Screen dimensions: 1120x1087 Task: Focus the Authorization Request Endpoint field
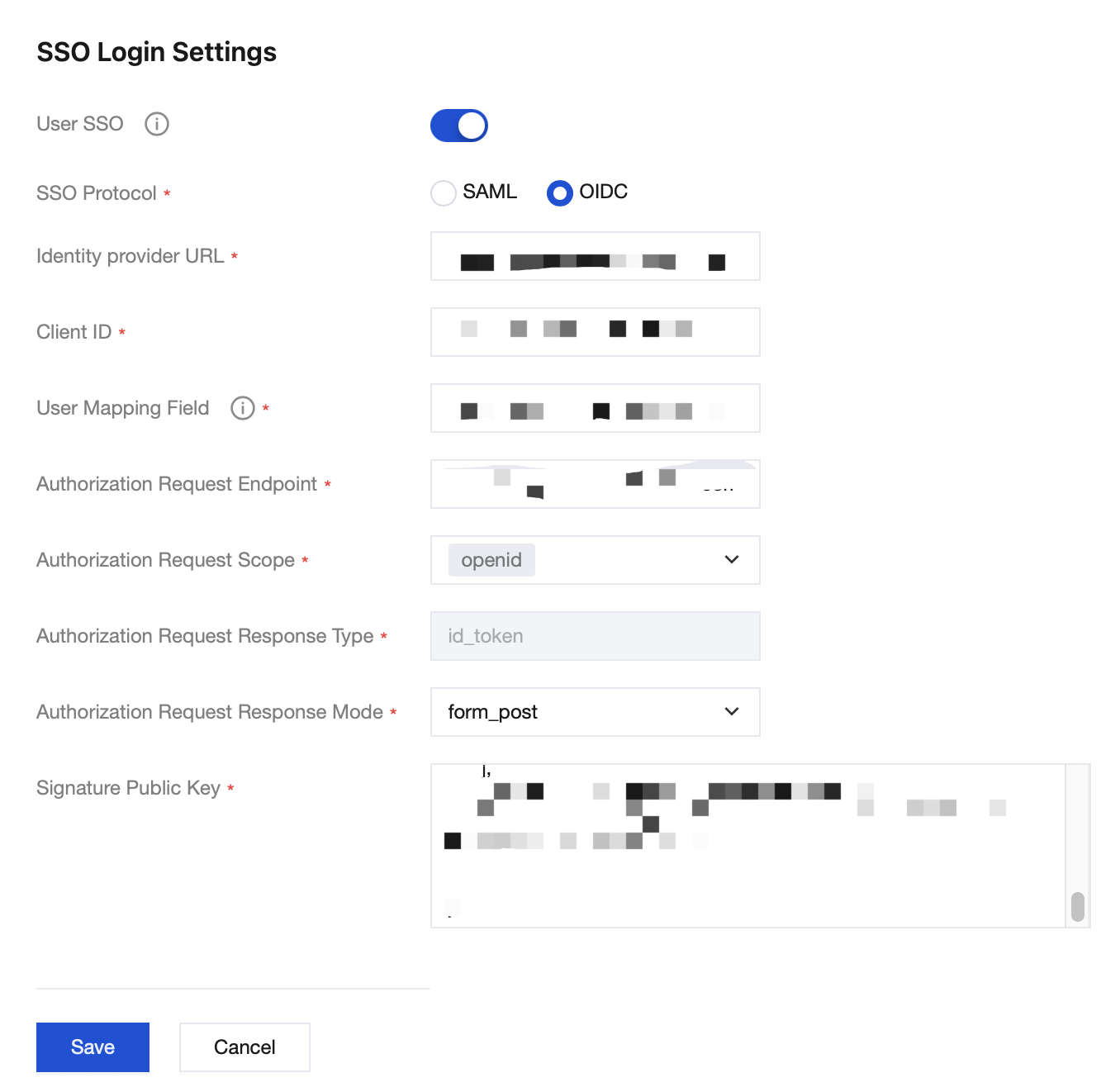tap(595, 484)
